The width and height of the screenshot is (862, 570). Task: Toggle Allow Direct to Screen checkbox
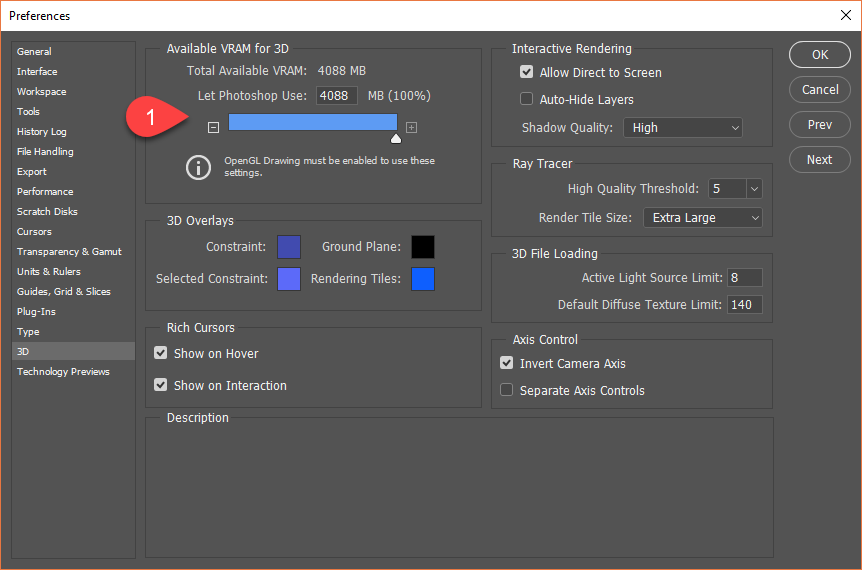coord(527,72)
